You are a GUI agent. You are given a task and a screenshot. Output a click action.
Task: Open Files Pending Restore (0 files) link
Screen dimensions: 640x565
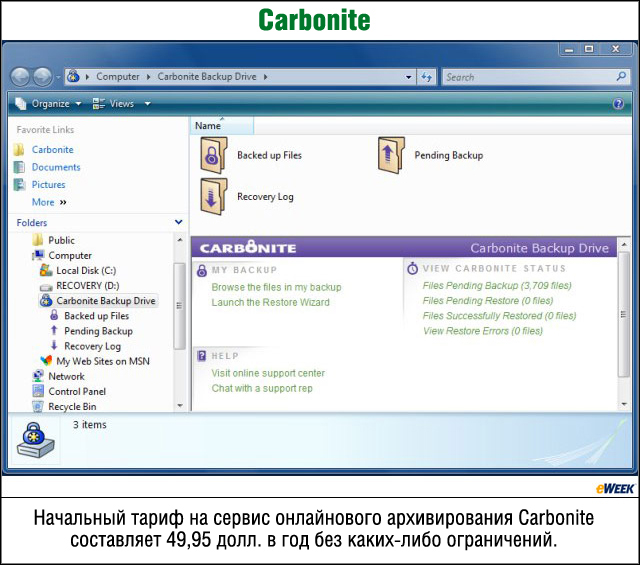click(488, 300)
